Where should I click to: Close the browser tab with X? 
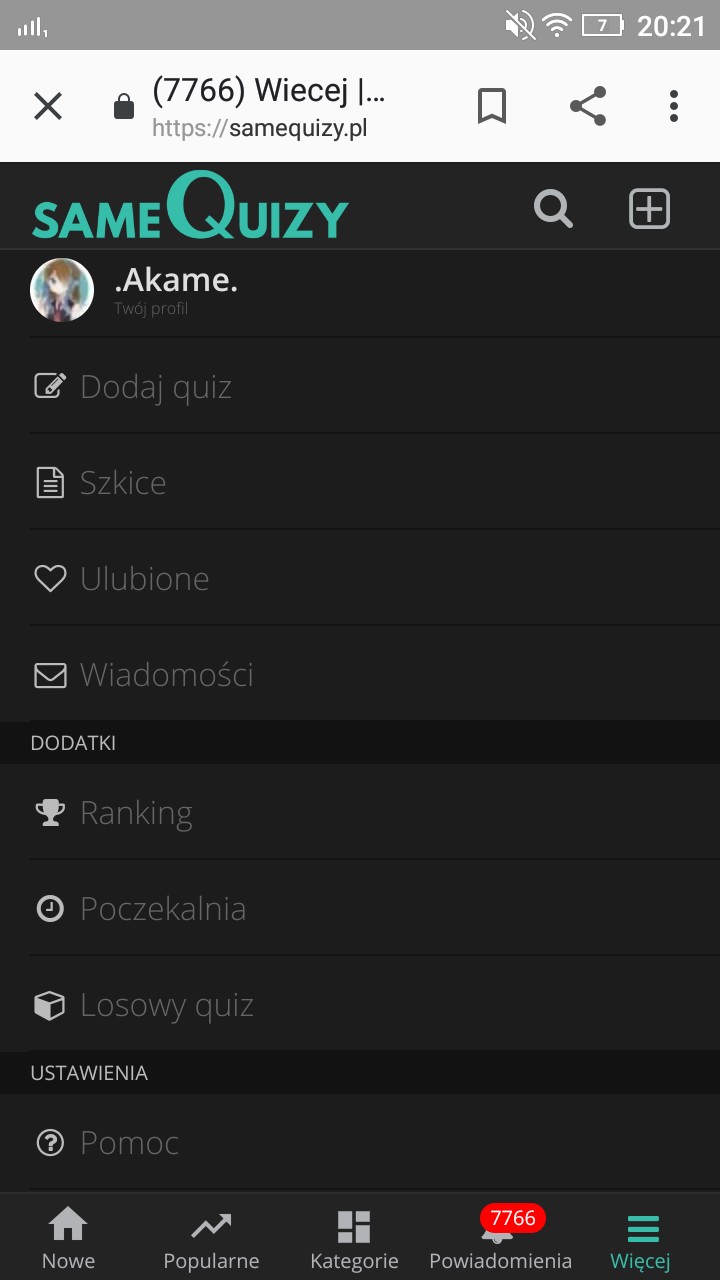[x=48, y=105]
